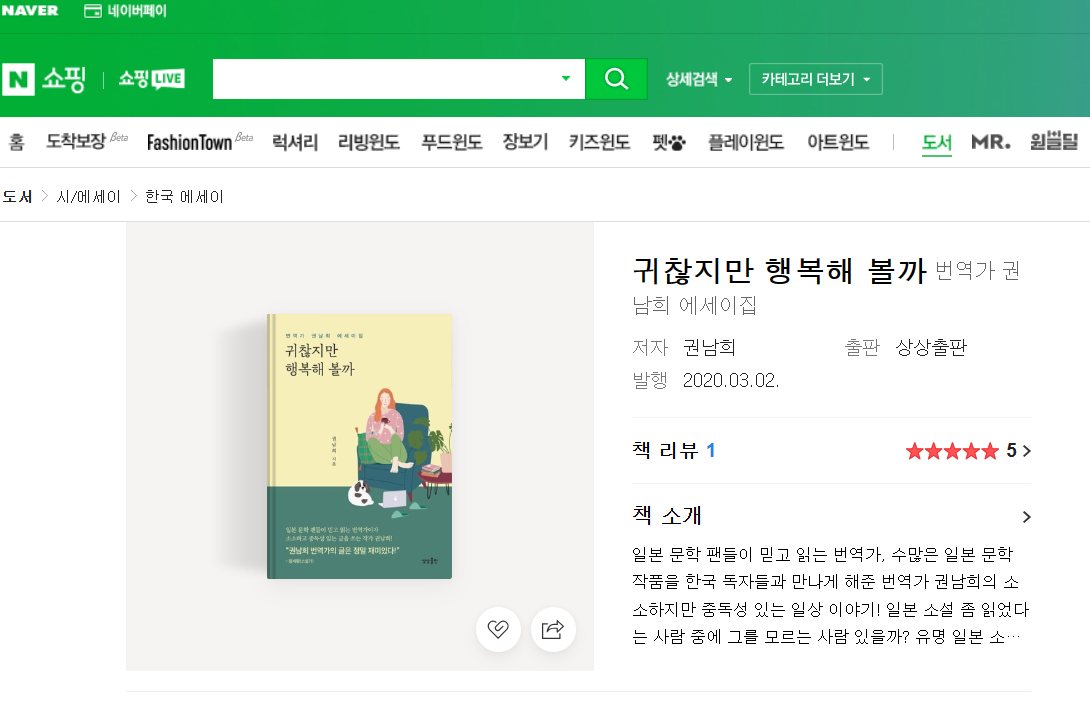This screenshot has width=1090, height=703.
Task: Click the NAVER logo
Action: coord(30,10)
